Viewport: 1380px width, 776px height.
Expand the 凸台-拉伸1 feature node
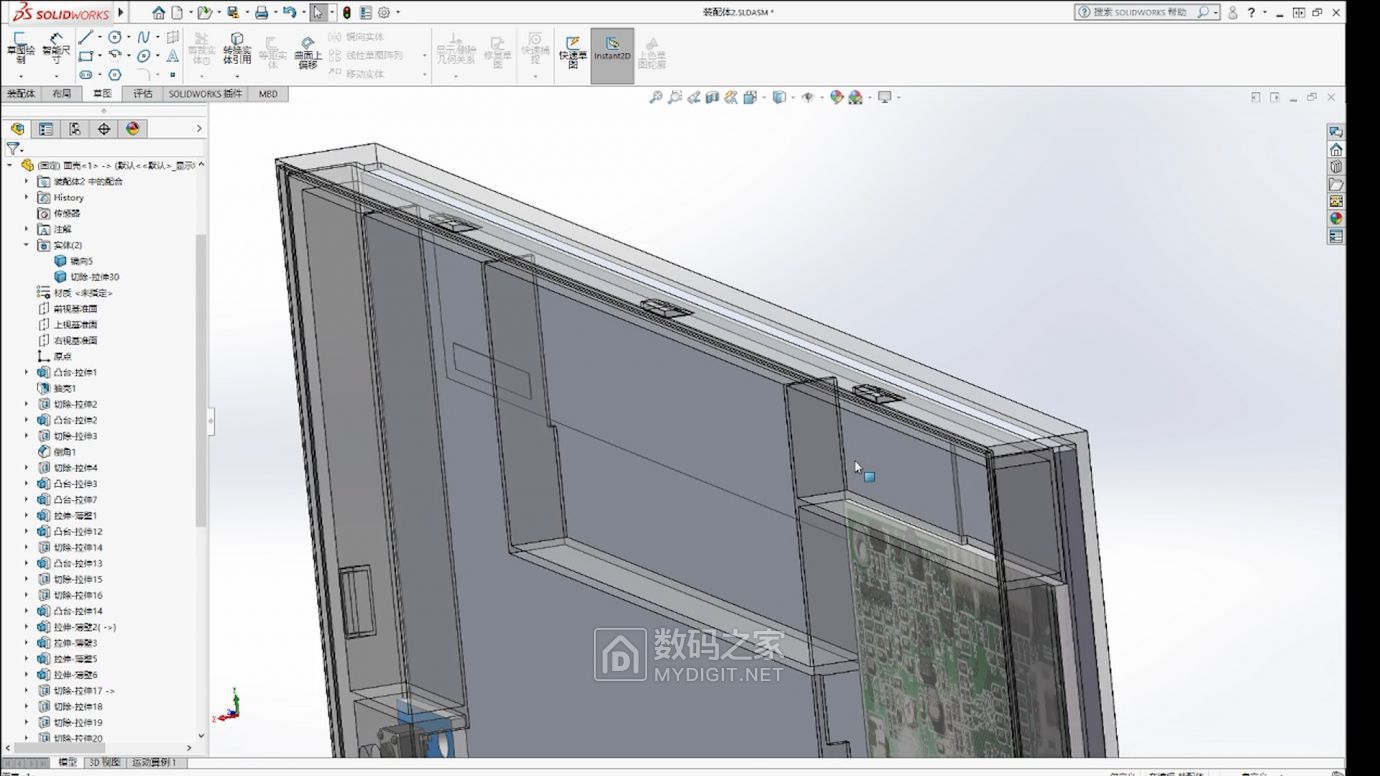point(27,372)
